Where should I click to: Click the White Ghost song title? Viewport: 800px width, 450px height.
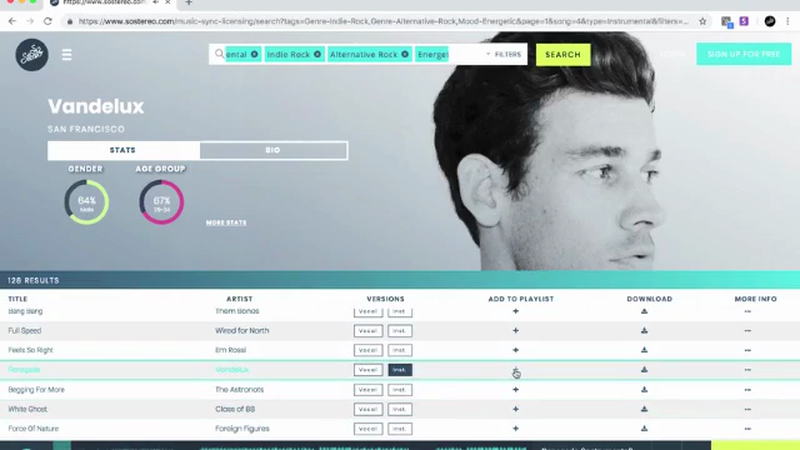(x=28, y=409)
